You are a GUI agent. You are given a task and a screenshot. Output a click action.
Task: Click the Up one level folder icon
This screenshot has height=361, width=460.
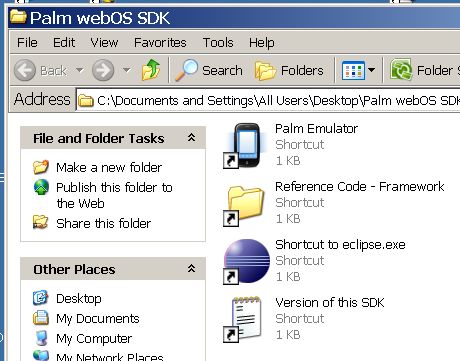coord(151,70)
